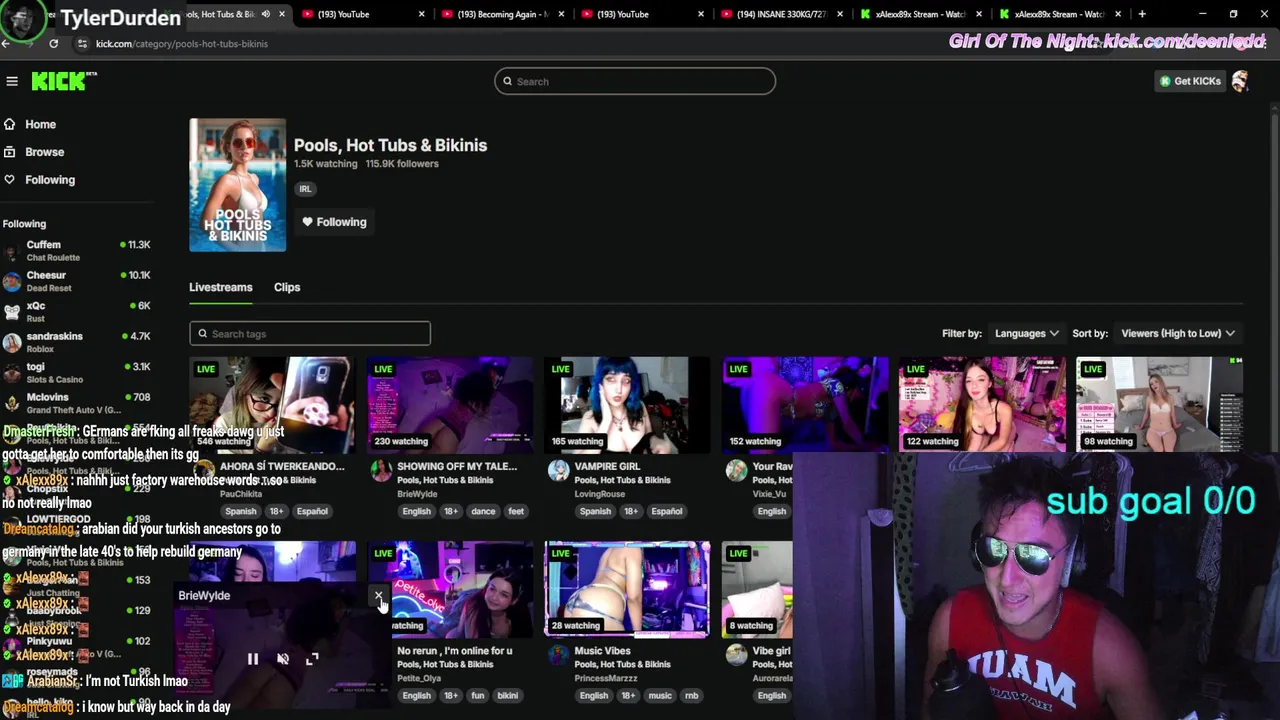Image resolution: width=1280 pixels, height=720 pixels.
Task: Click the Search tags field
Action: coord(310,334)
